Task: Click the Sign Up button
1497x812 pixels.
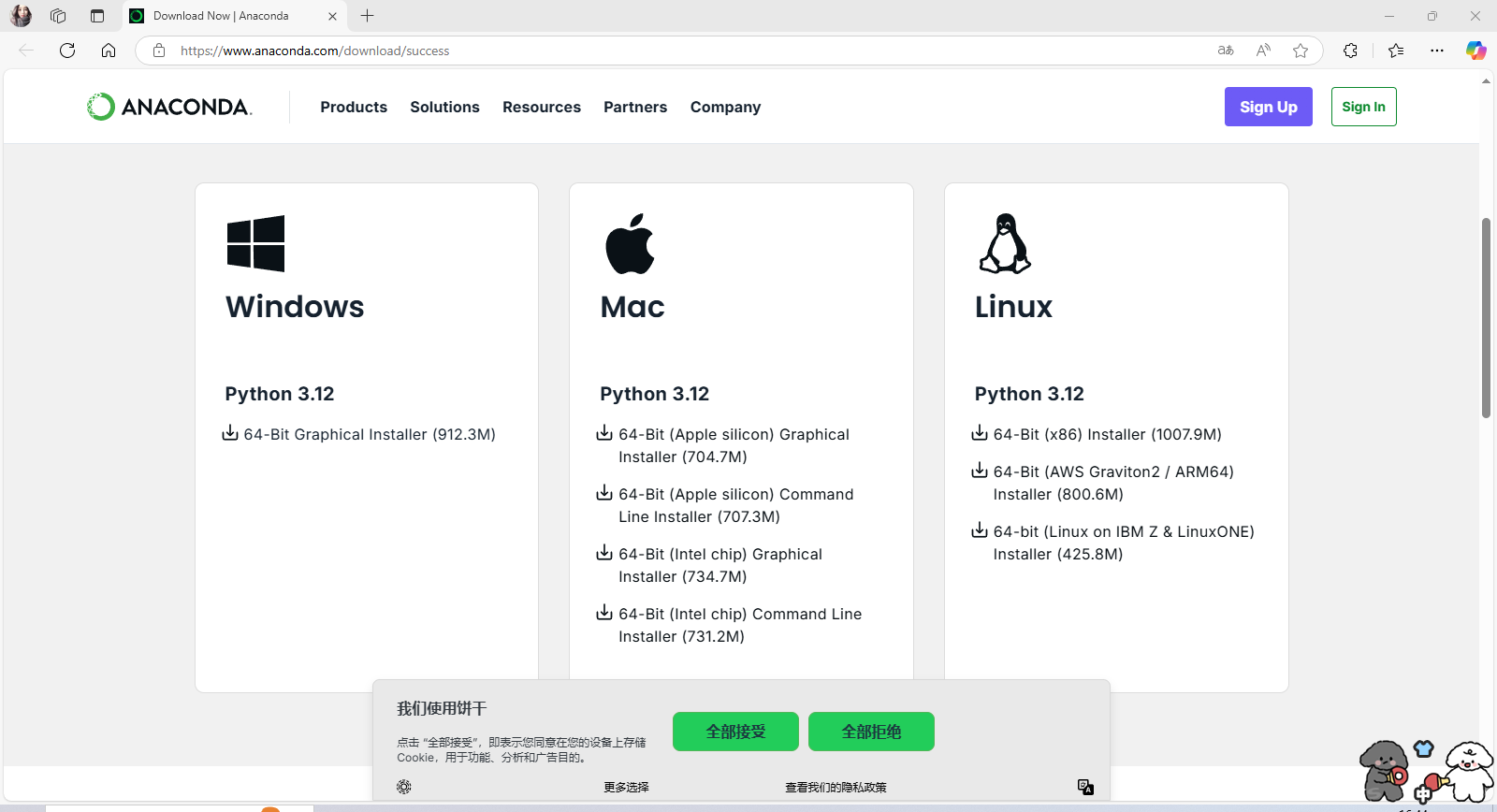Action: [x=1269, y=107]
